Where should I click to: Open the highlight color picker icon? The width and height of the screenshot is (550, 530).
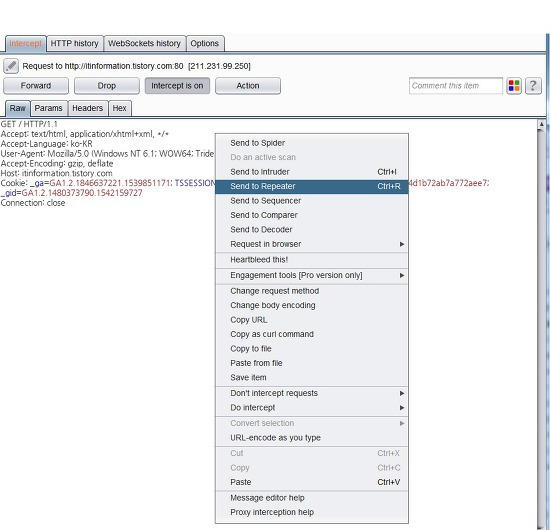pos(514,86)
